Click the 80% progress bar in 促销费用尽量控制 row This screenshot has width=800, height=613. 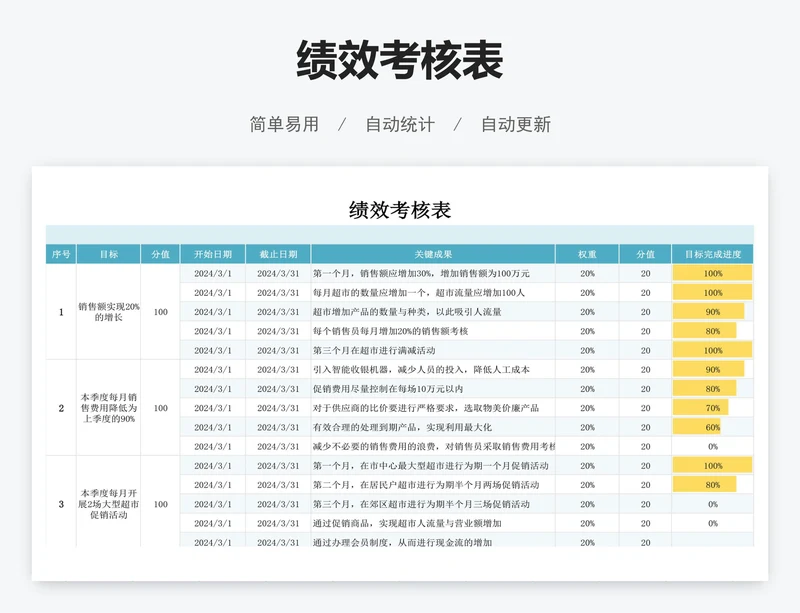point(705,389)
